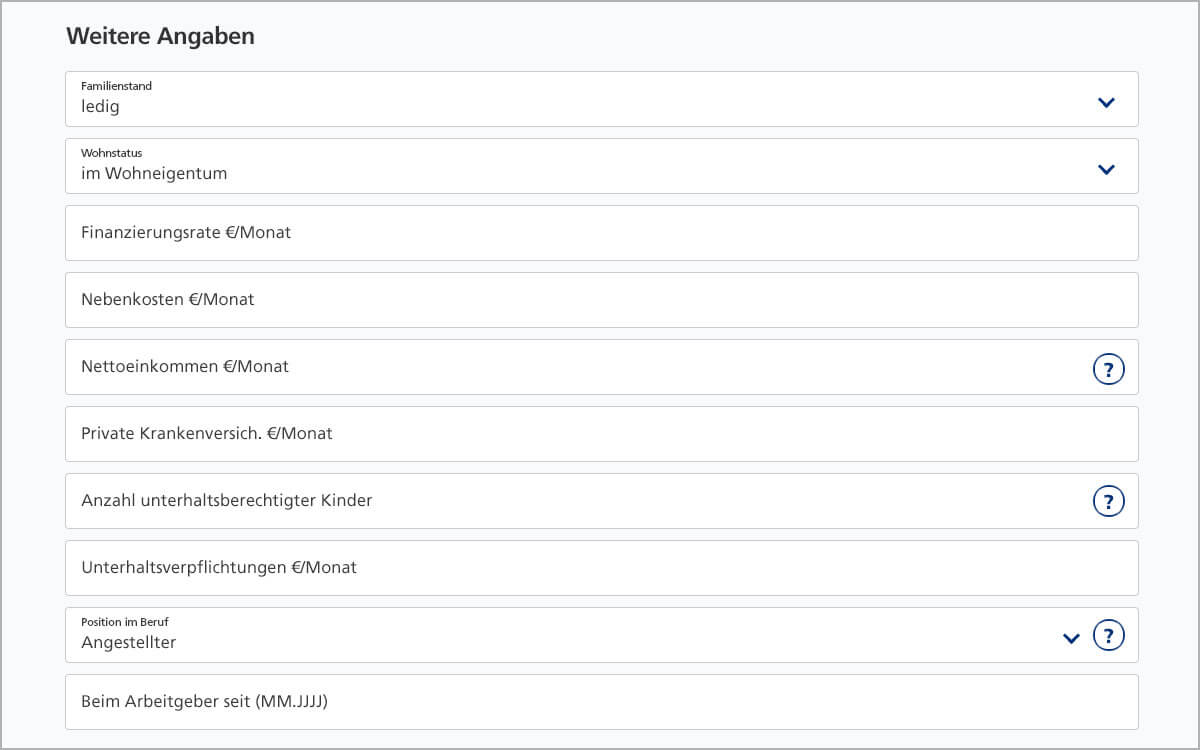Click the Familienstand chevron arrow
The height and width of the screenshot is (750, 1200).
point(1106,102)
